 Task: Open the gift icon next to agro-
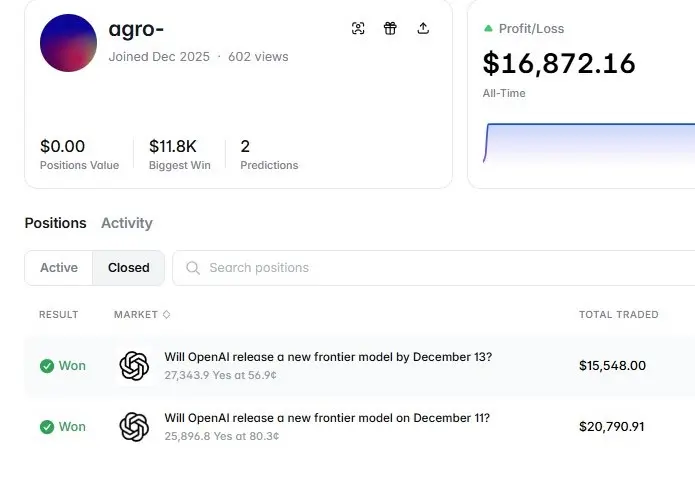[390, 28]
